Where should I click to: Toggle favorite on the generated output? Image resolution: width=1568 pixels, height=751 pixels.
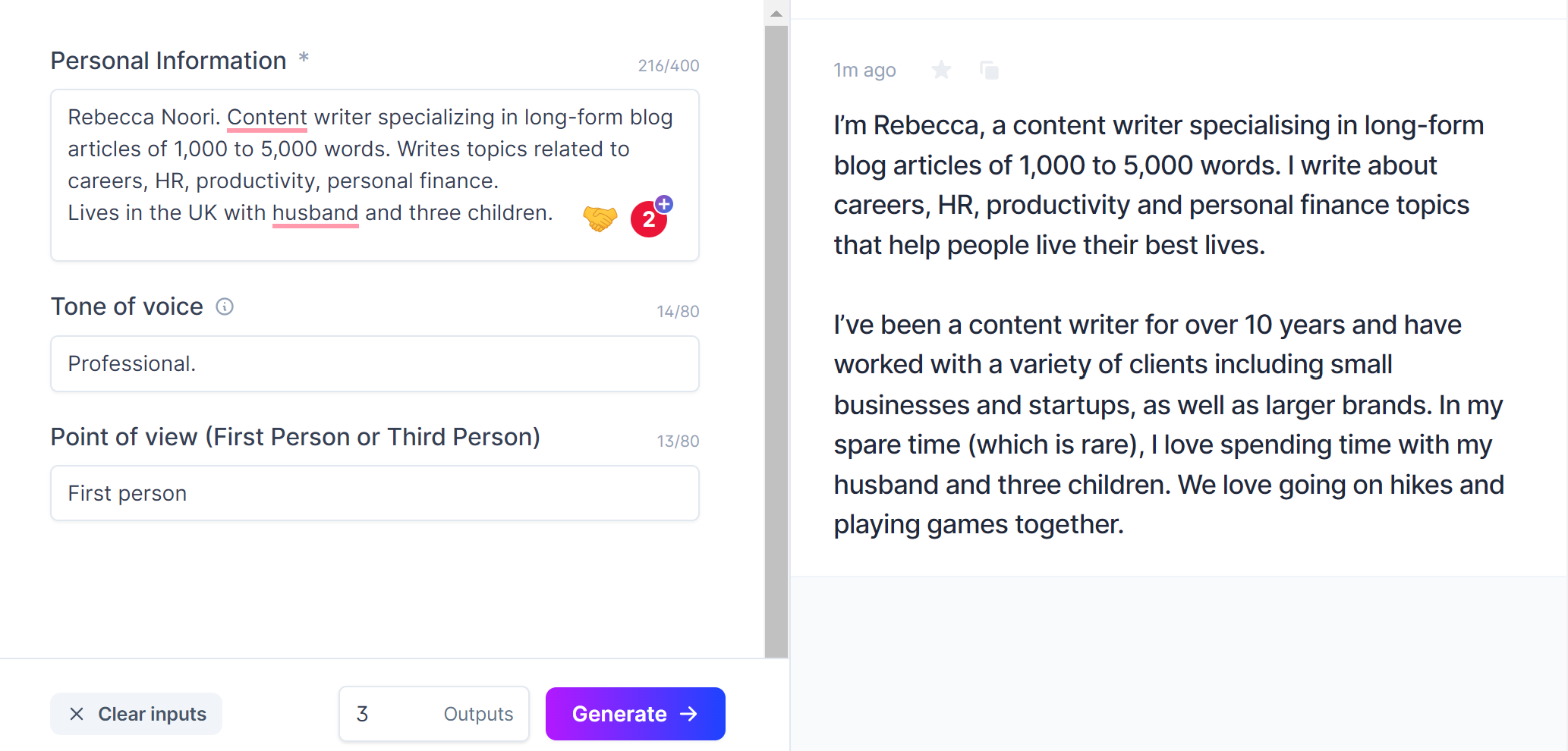[941, 70]
